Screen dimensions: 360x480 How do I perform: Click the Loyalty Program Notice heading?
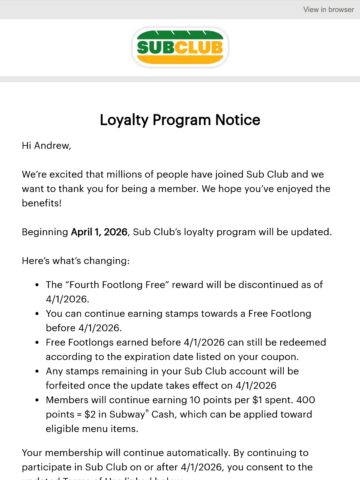(180, 120)
